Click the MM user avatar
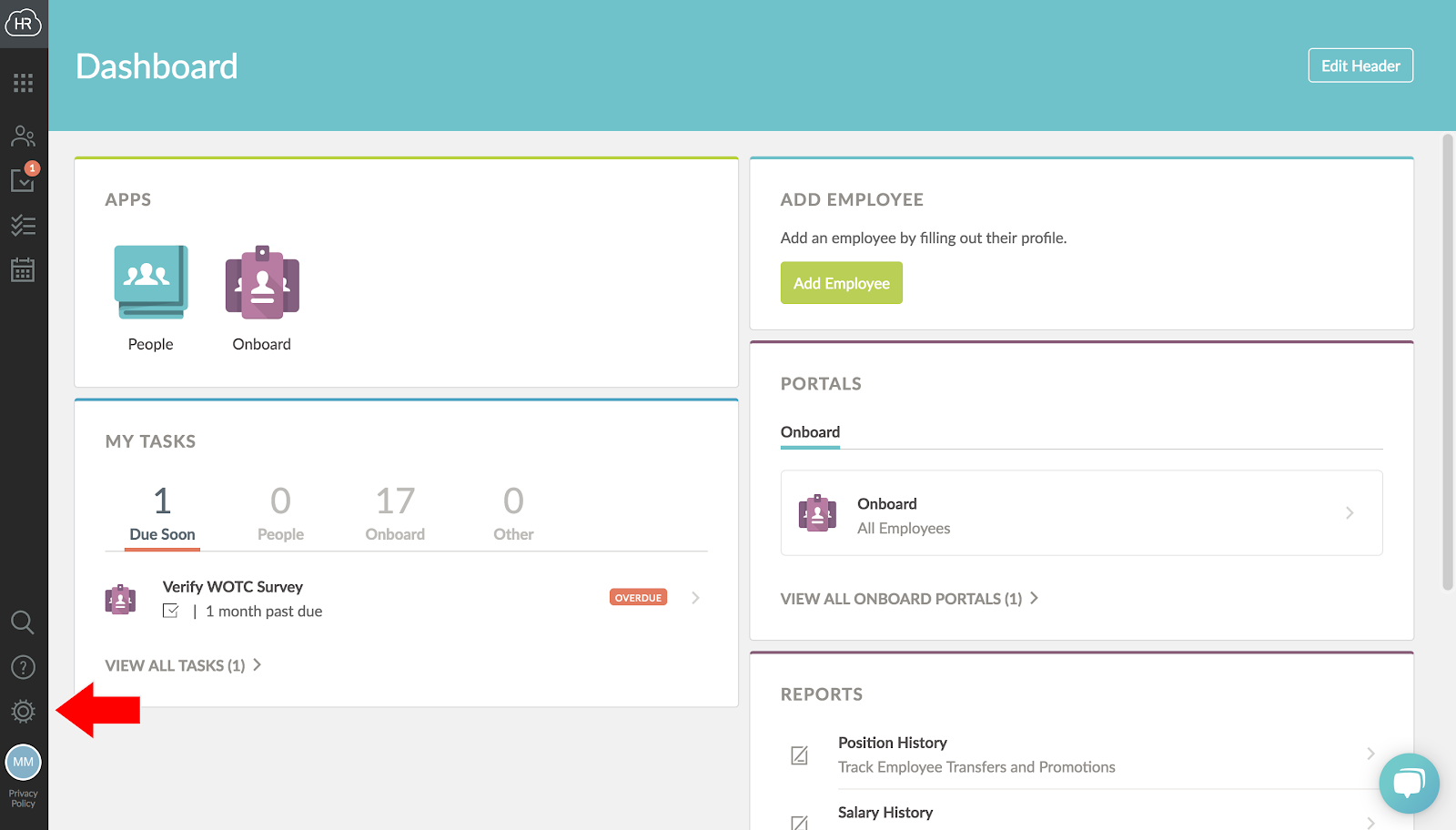Viewport: 1456px width, 830px height. pos(24,762)
